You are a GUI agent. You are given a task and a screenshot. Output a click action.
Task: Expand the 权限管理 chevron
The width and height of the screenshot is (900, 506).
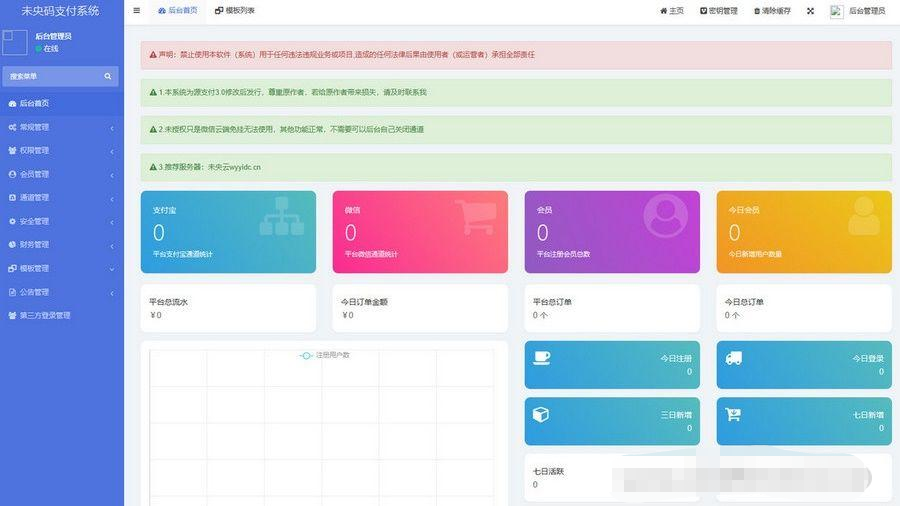pos(112,151)
